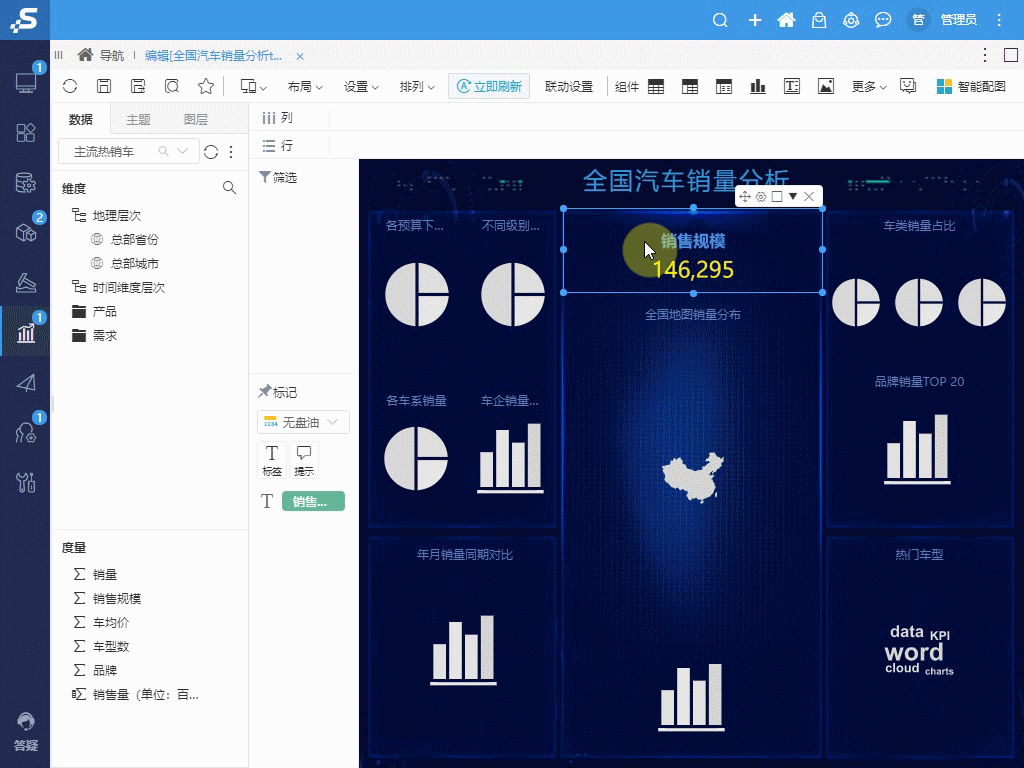Open the shopping bag market icon
Image resolution: width=1024 pixels, height=768 pixels.
819,20
